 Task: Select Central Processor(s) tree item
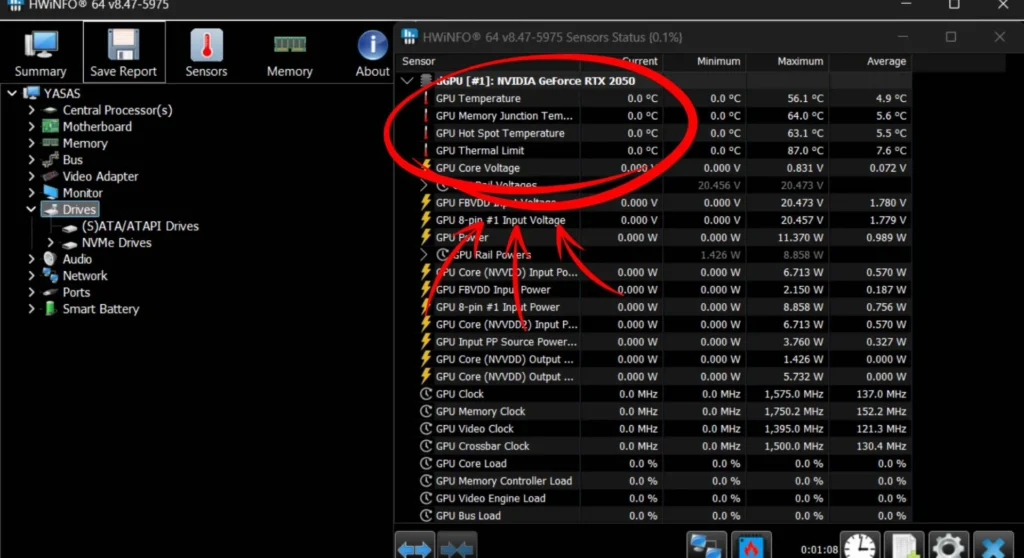[x=118, y=110]
